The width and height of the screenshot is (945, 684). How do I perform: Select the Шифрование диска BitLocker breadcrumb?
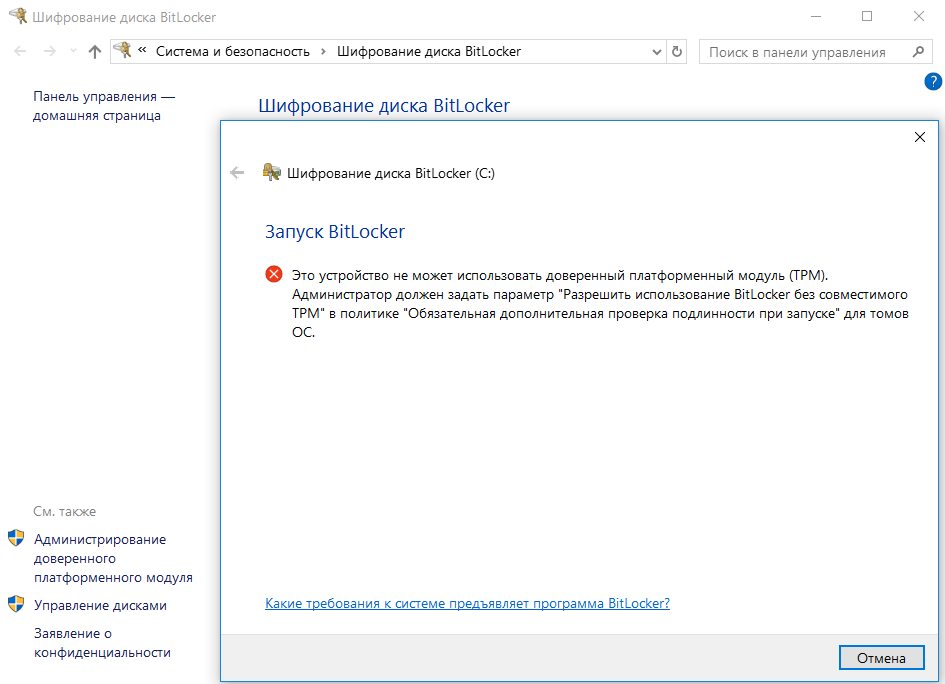[429, 52]
